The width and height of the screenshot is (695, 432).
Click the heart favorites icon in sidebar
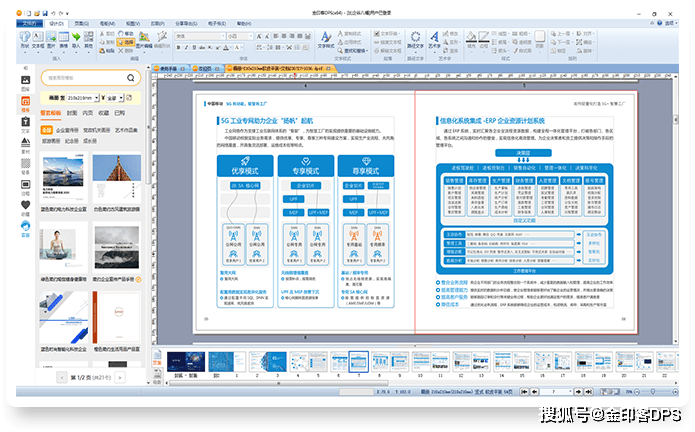(x=25, y=204)
